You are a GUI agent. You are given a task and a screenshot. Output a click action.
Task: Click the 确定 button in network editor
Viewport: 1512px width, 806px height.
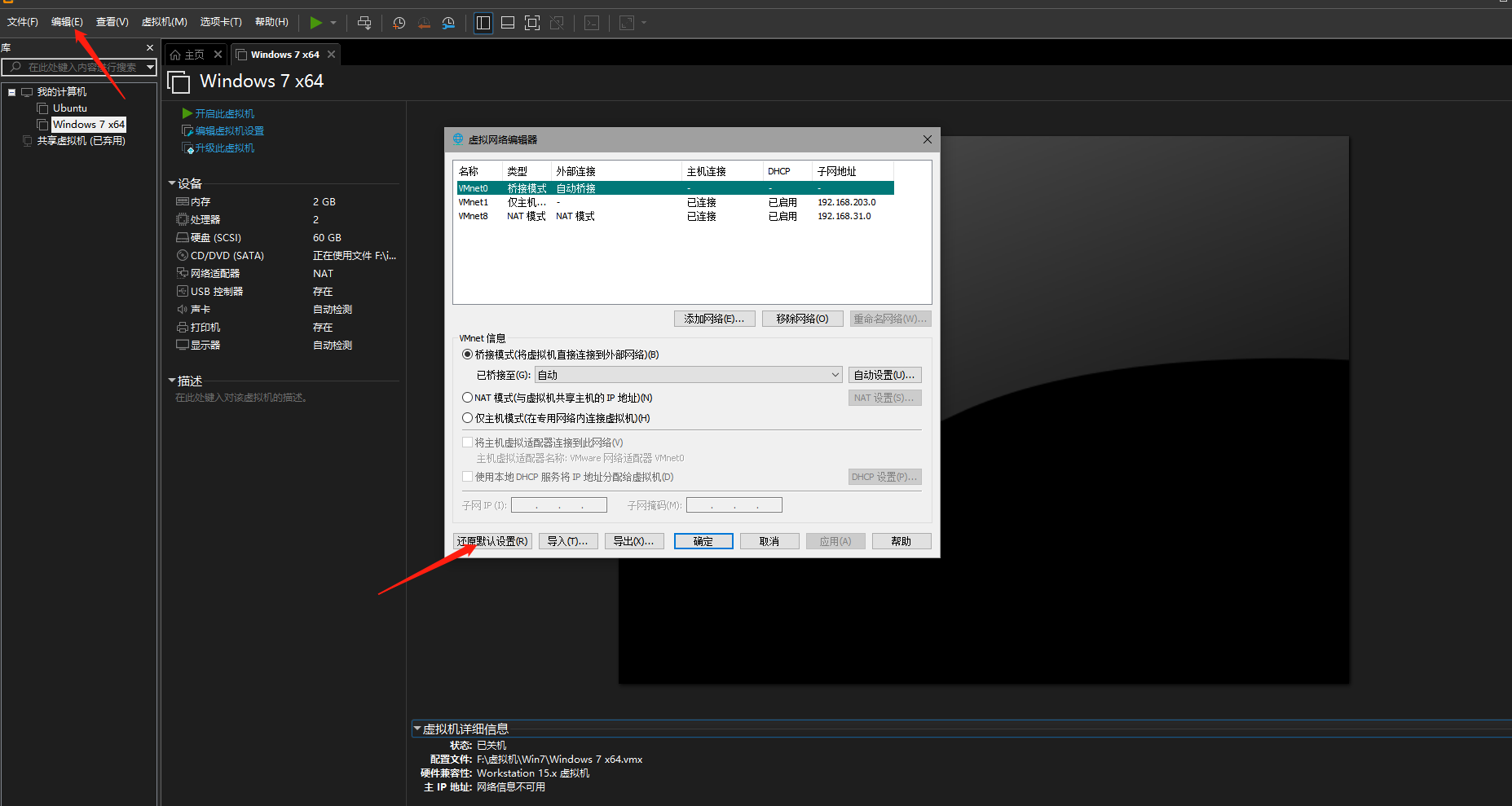pos(703,541)
